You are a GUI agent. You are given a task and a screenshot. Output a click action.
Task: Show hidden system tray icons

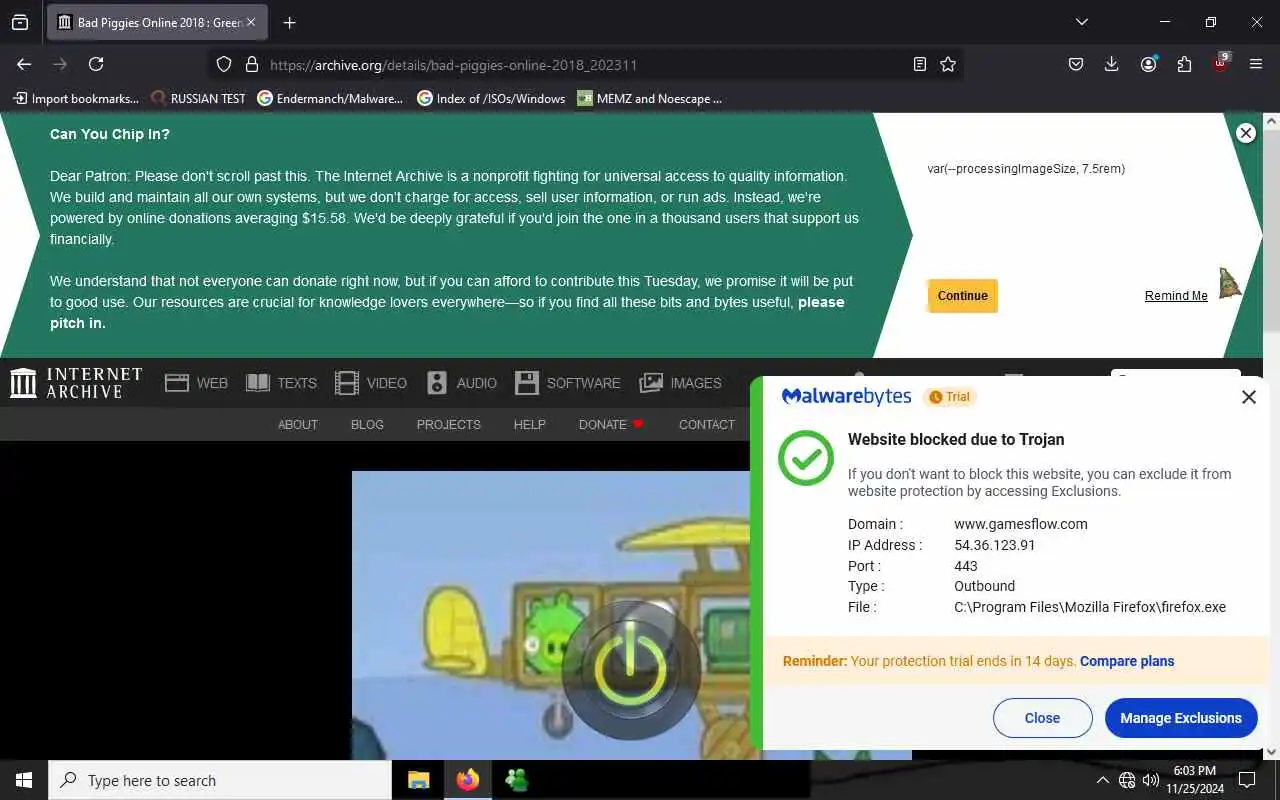(1102, 780)
